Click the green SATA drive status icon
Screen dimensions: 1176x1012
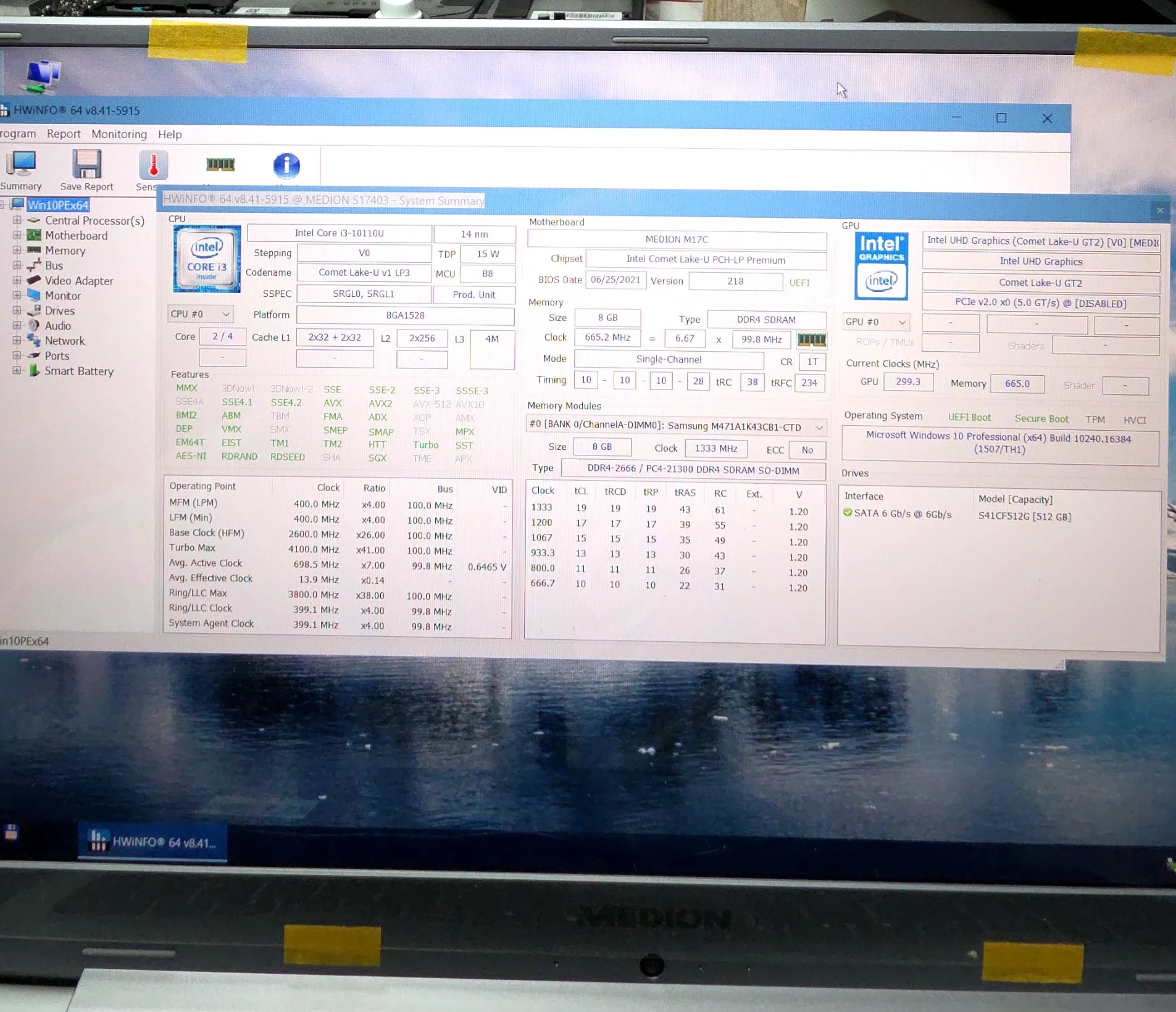point(848,512)
